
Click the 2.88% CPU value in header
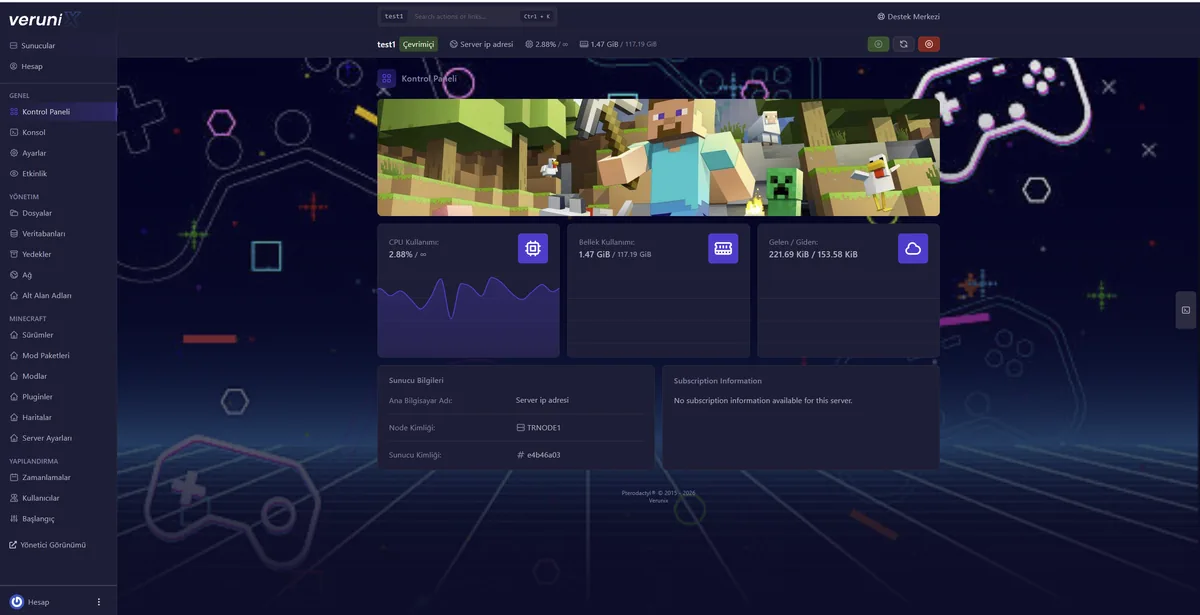[x=545, y=44]
